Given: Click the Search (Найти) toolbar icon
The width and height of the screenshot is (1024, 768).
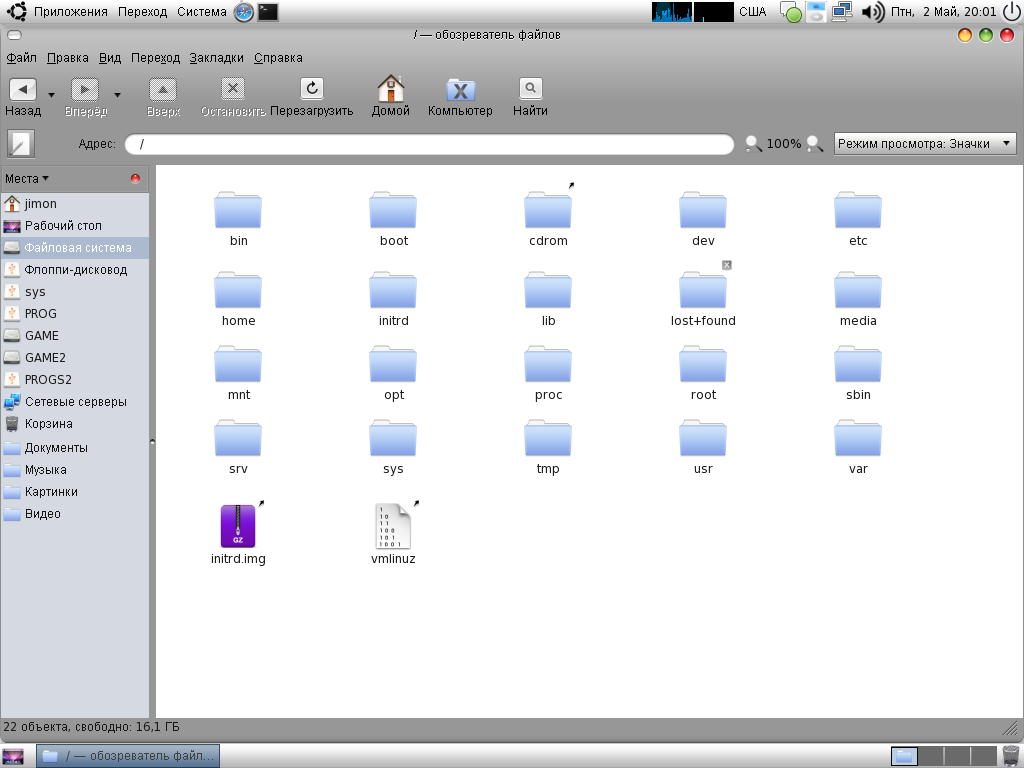Looking at the screenshot, I should click(530, 89).
